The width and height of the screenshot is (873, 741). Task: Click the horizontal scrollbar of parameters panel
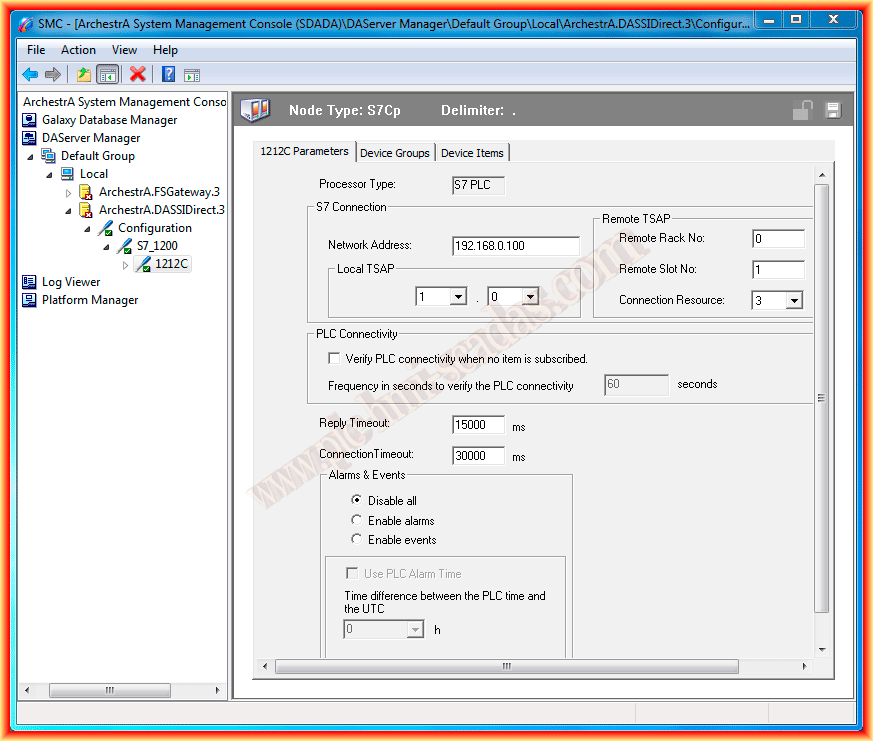[506, 667]
